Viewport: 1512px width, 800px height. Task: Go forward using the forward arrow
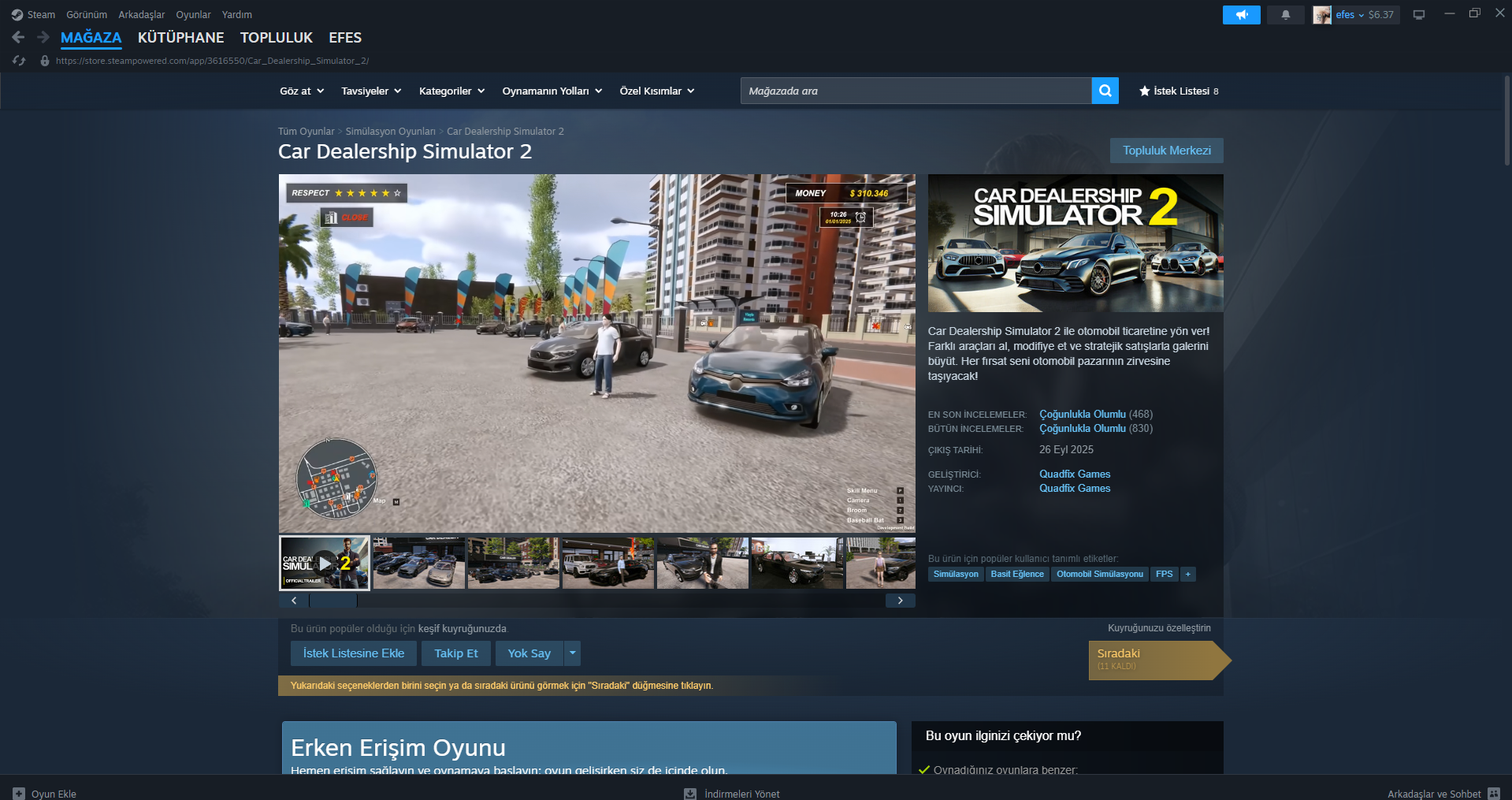click(43, 37)
